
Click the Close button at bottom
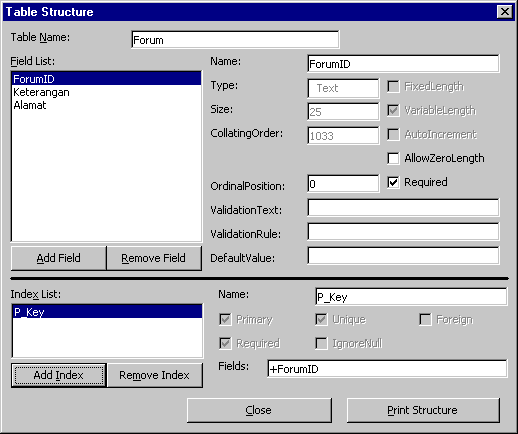(259, 410)
